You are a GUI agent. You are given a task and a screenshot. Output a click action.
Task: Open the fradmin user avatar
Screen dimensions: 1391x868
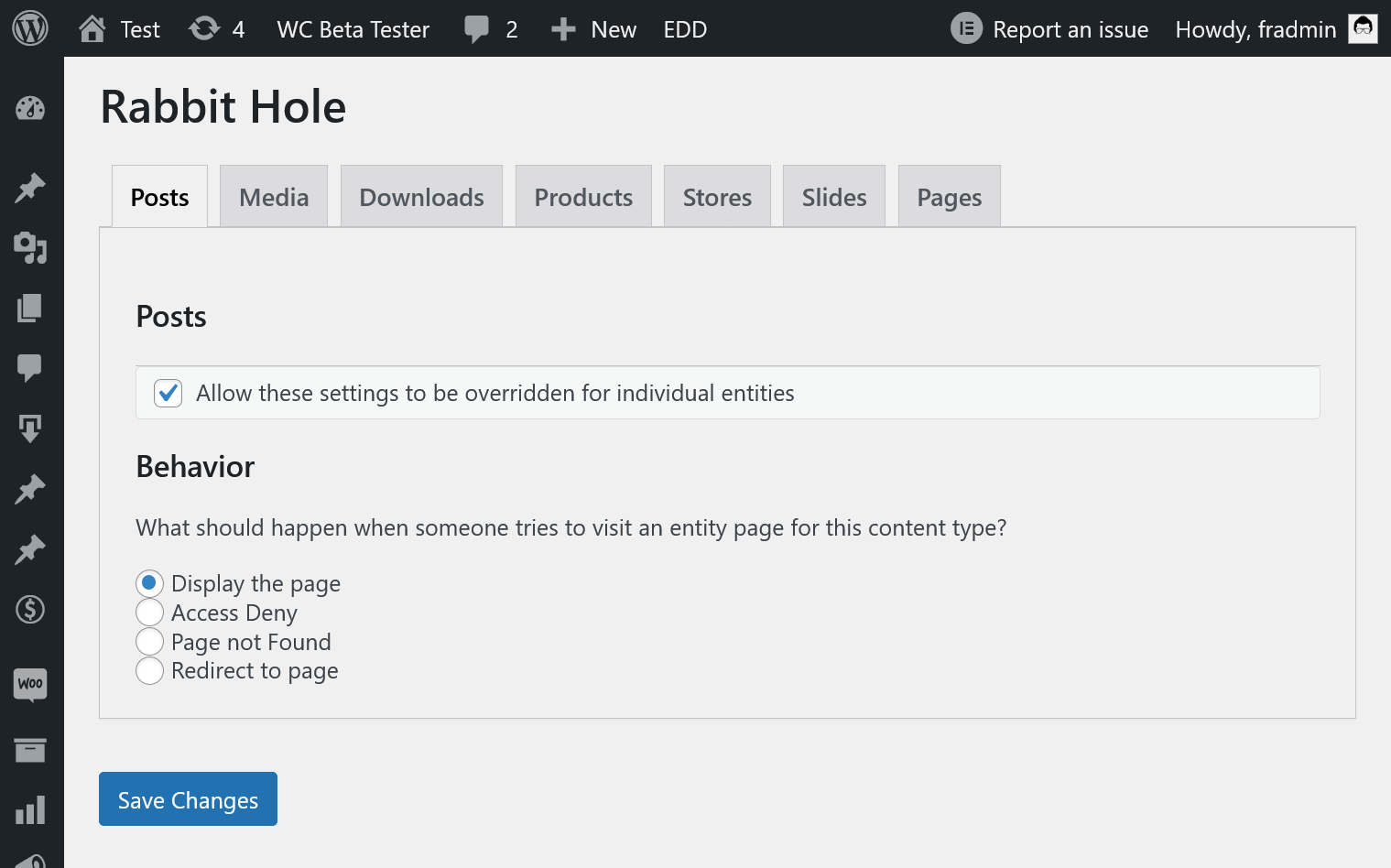coord(1363,28)
